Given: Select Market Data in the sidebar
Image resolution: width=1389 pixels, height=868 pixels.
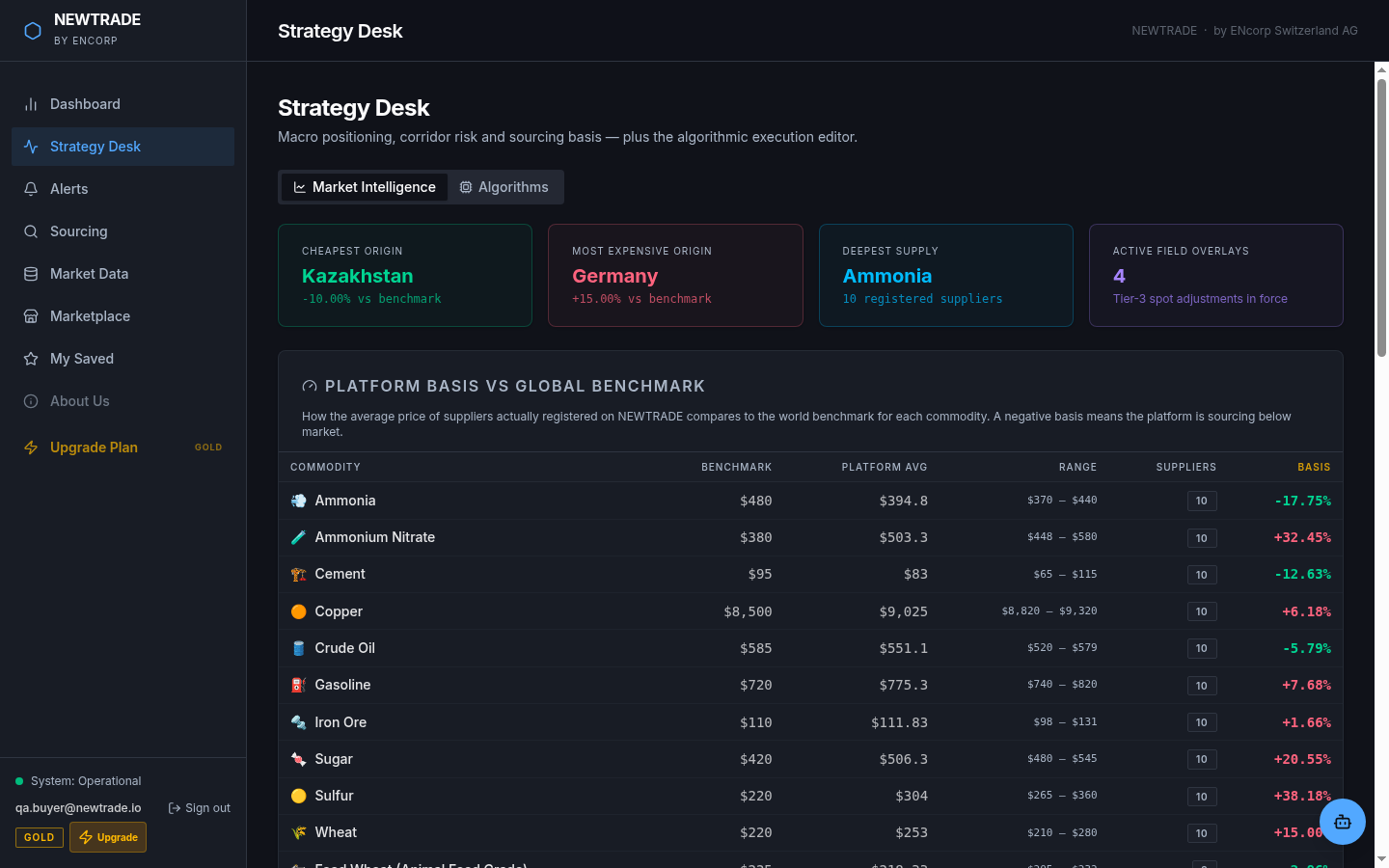Looking at the screenshot, I should [123, 274].
